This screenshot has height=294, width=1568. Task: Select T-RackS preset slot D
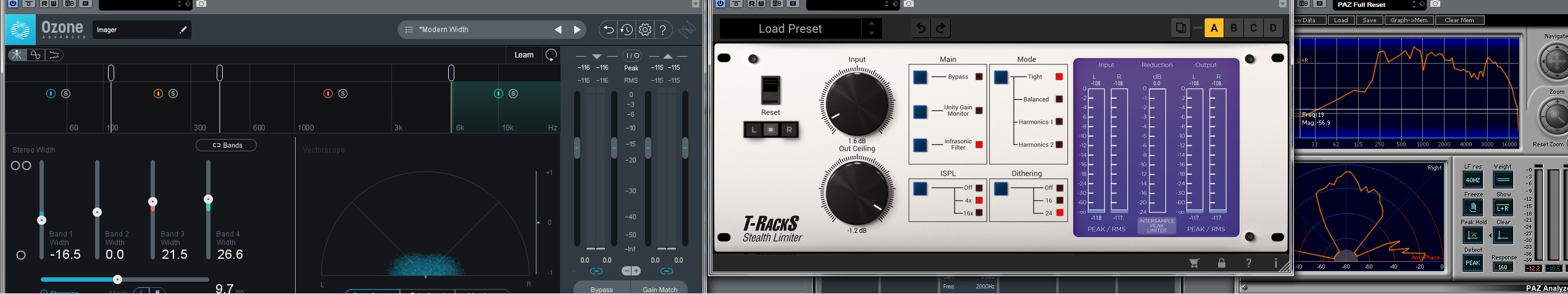pyautogui.click(x=1273, y=28)
